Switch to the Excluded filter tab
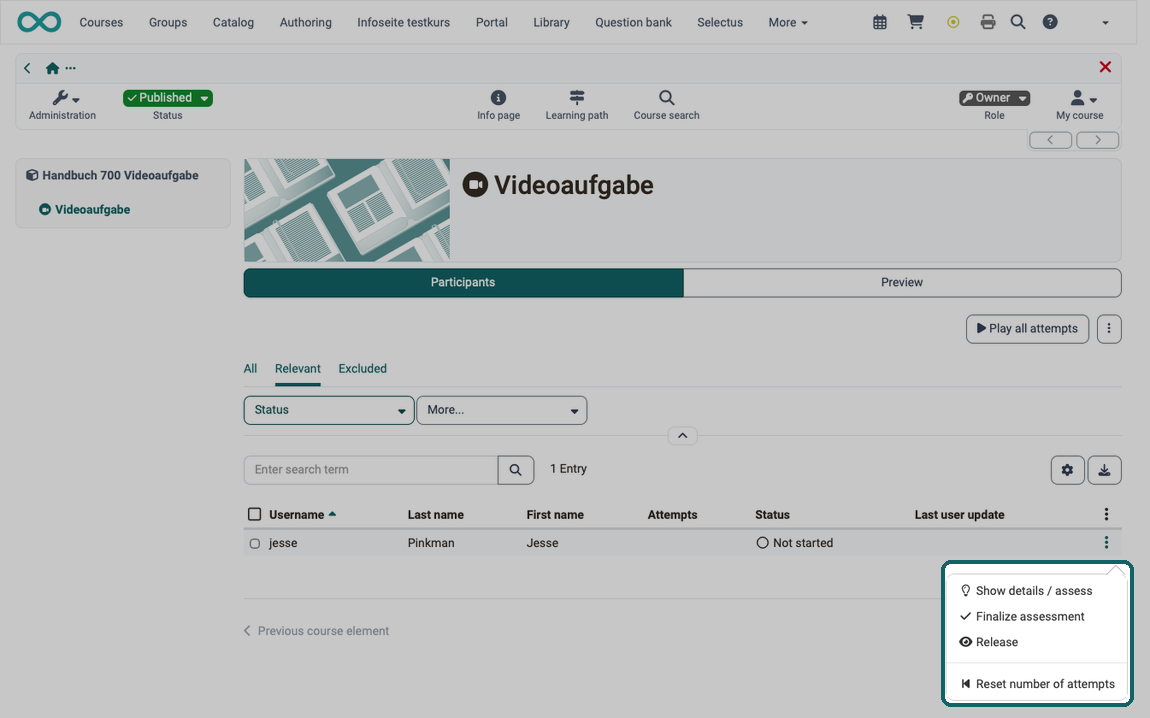The image size is (1150, 718). [x=362, y=369]
